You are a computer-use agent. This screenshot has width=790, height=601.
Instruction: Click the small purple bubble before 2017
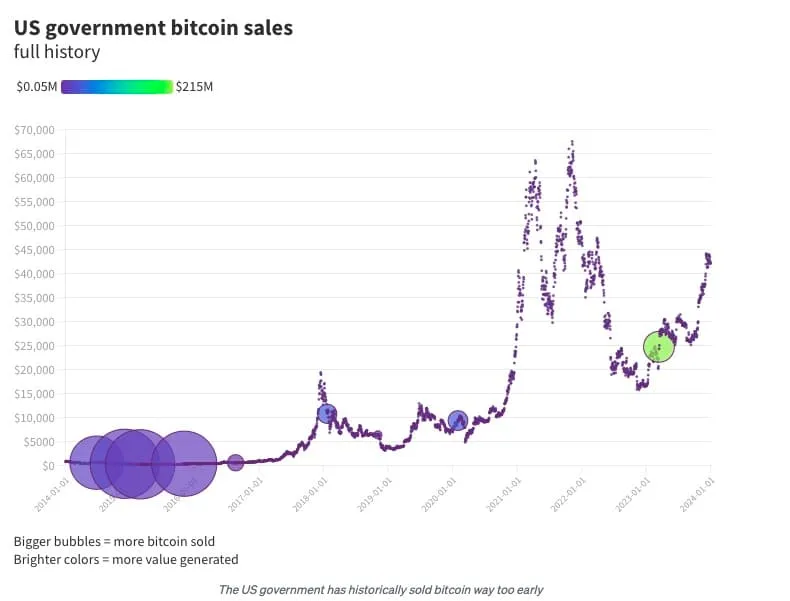(235, 462)
